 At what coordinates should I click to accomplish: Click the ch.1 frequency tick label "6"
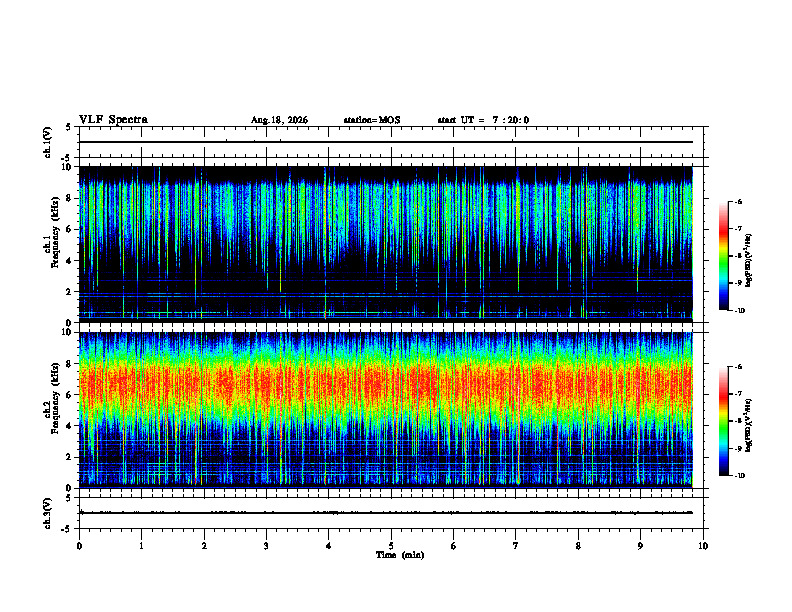pyautogui.click(x=69, y=229)
